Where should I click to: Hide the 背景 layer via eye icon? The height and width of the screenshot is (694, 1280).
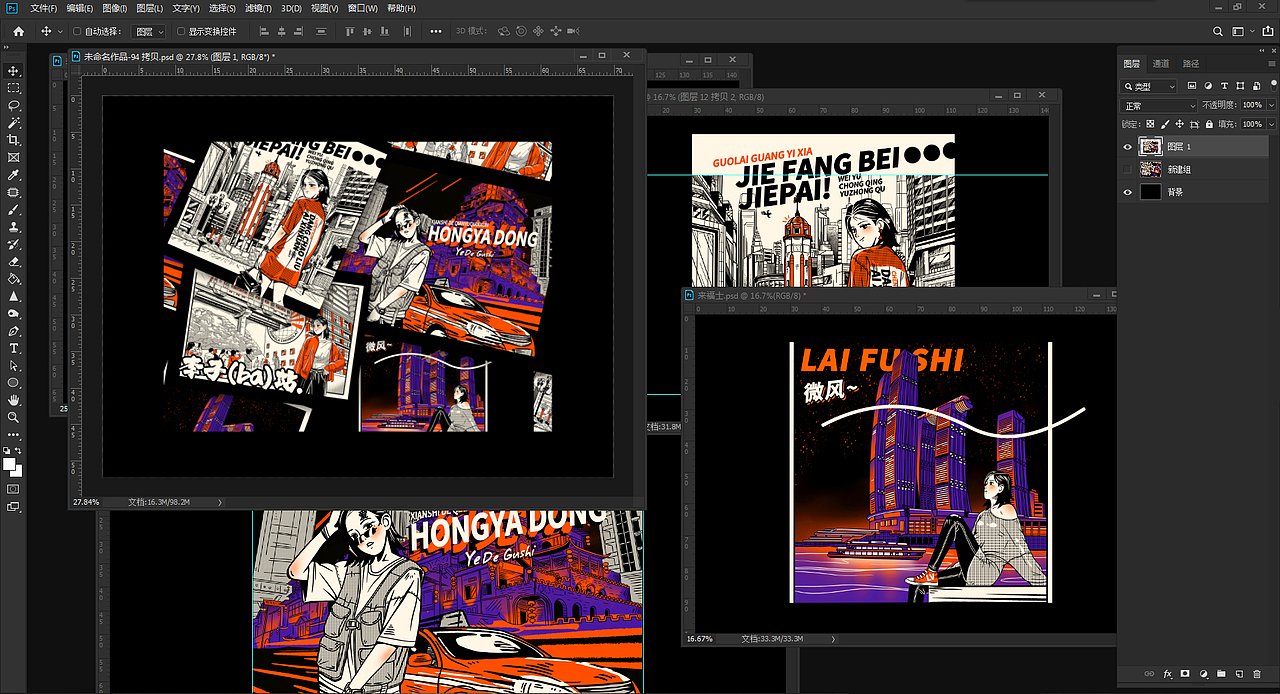click(x=1128, y=192)
